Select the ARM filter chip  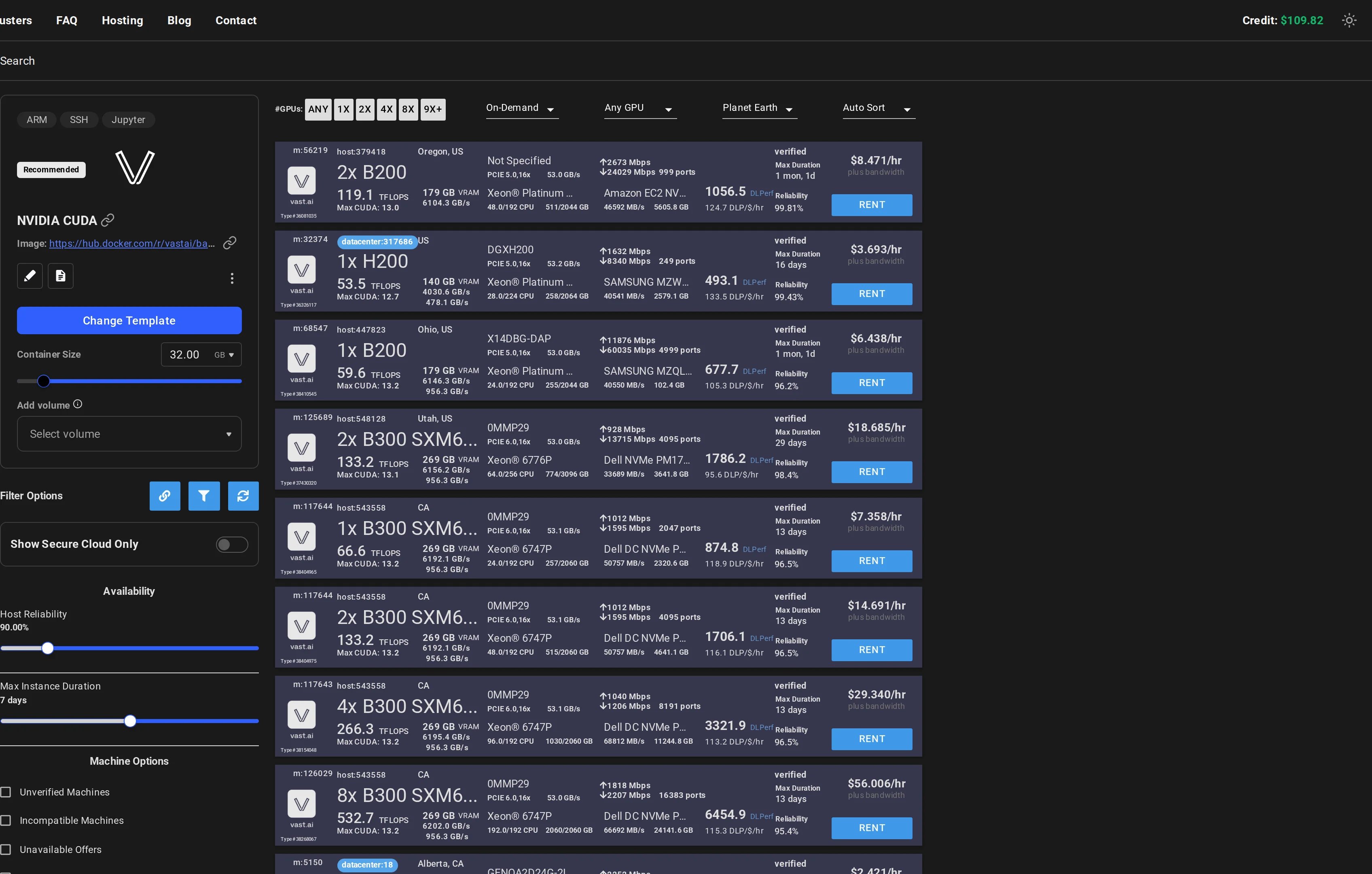click(x=37, y=120)
